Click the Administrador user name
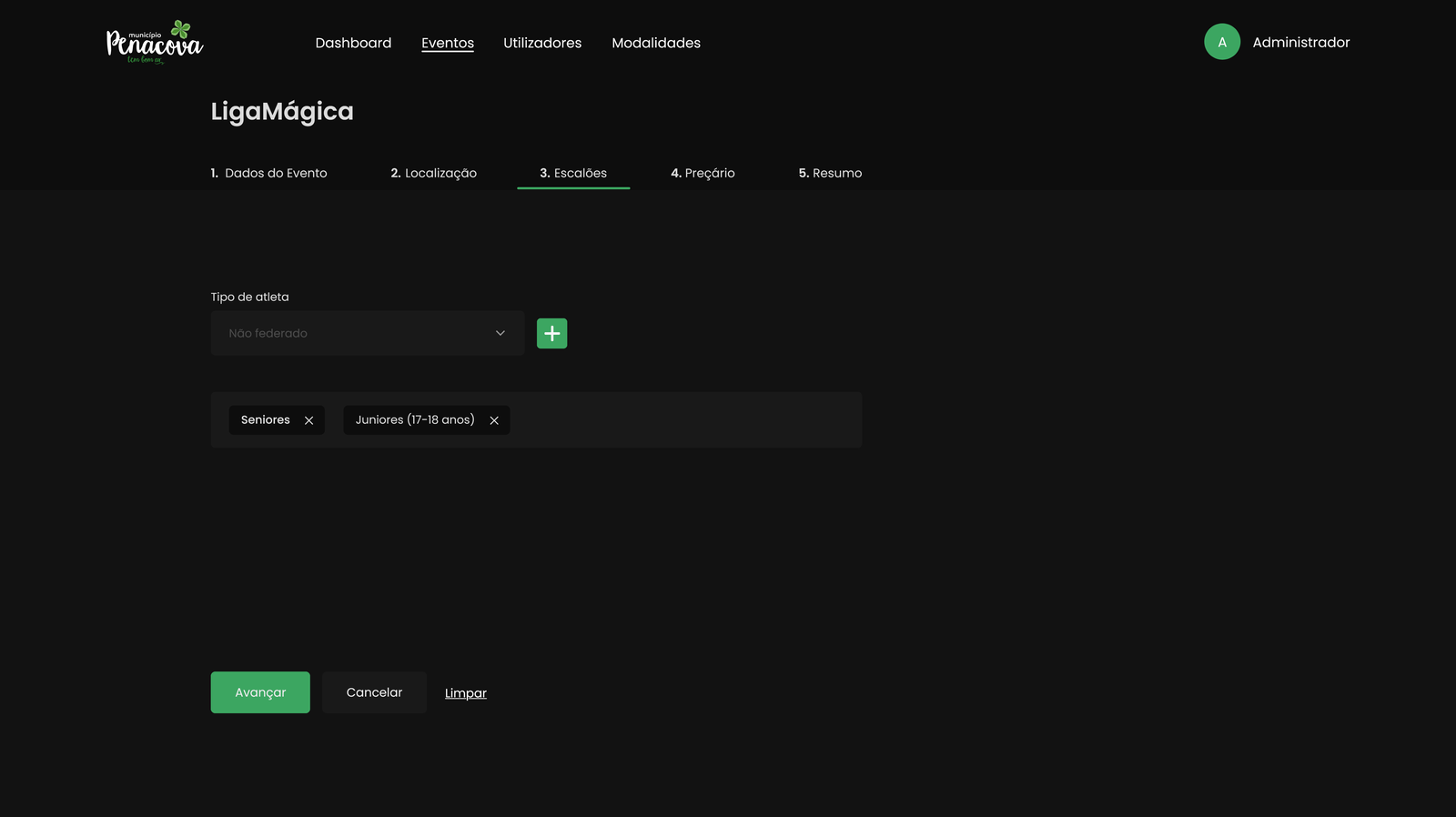 pyautogui.click(x=1300, y=43)
